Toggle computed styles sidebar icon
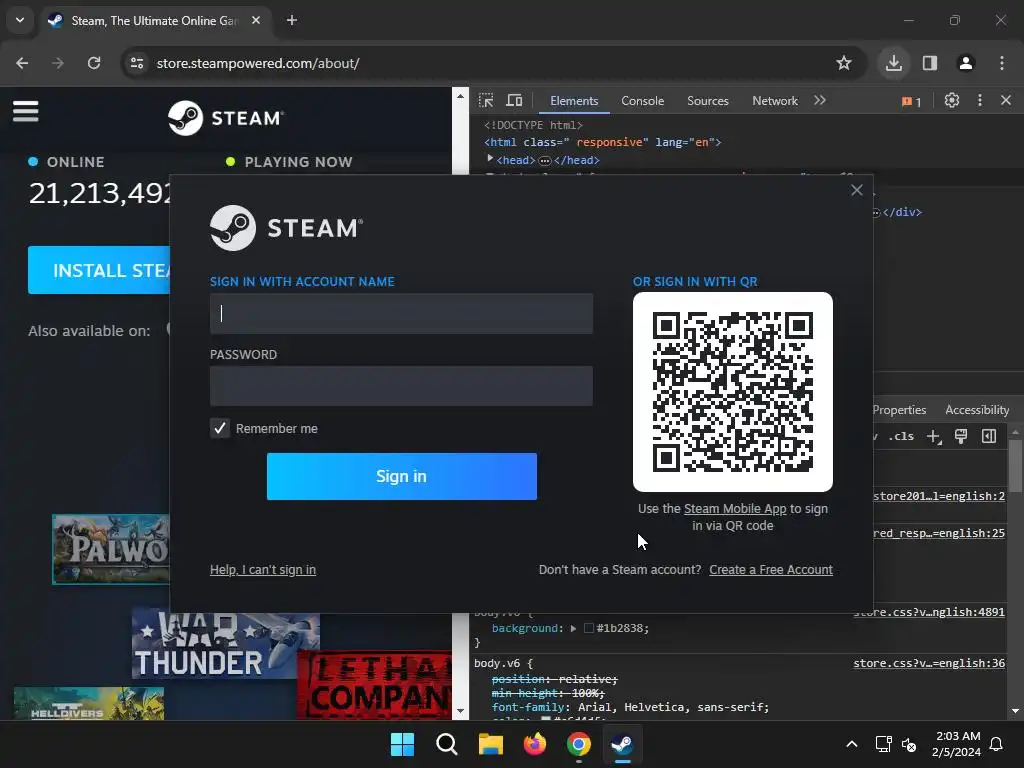 pyautogui.click(x=989, y=436)
